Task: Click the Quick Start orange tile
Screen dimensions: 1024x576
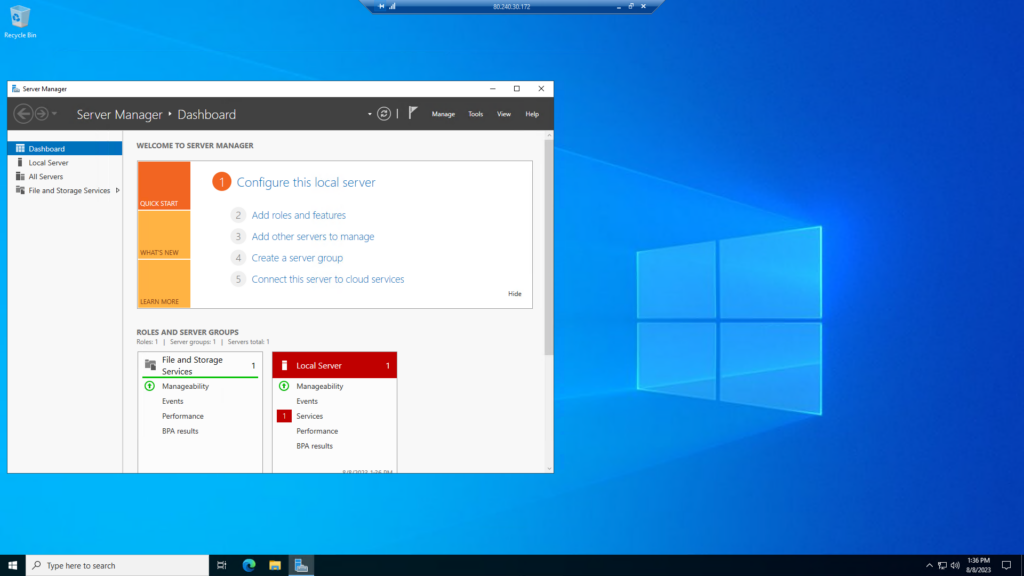Action: coord(164,185)
